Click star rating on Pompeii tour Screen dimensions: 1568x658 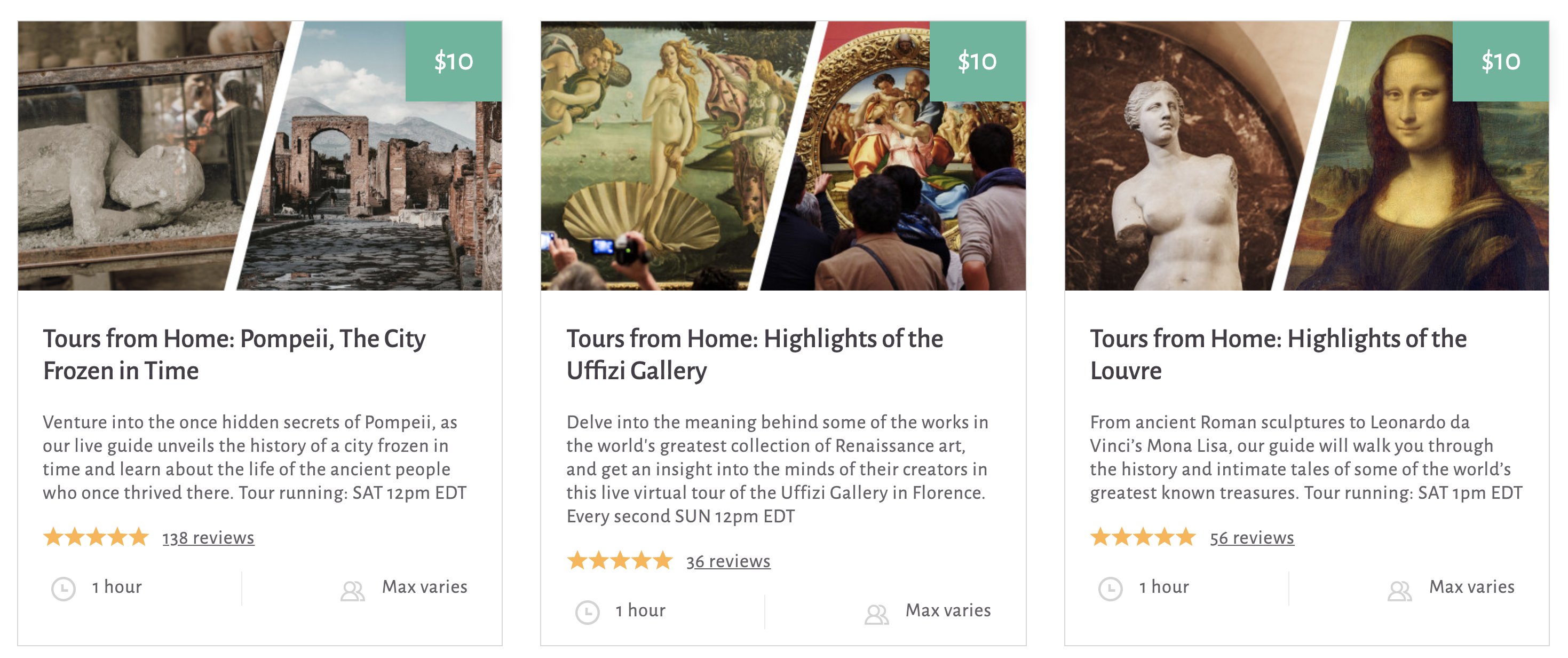click(96, 537)
